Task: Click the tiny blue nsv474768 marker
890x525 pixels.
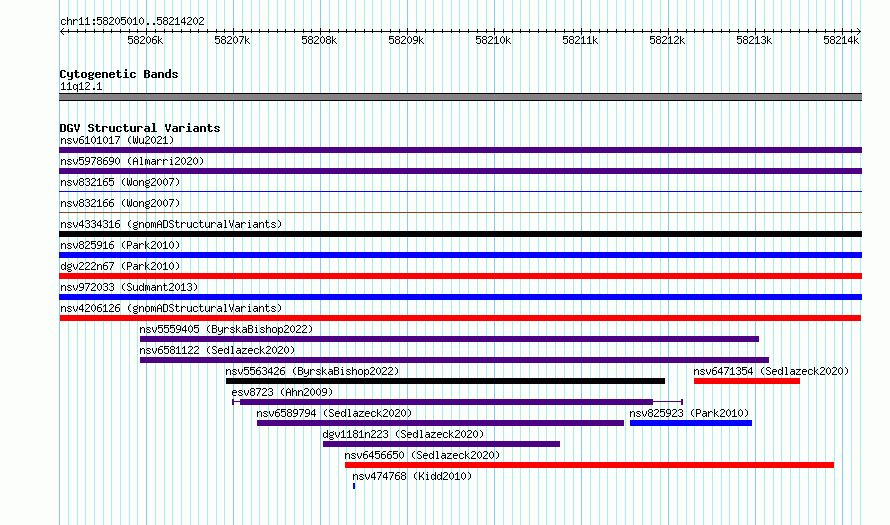Action: (x=354, y=486)
